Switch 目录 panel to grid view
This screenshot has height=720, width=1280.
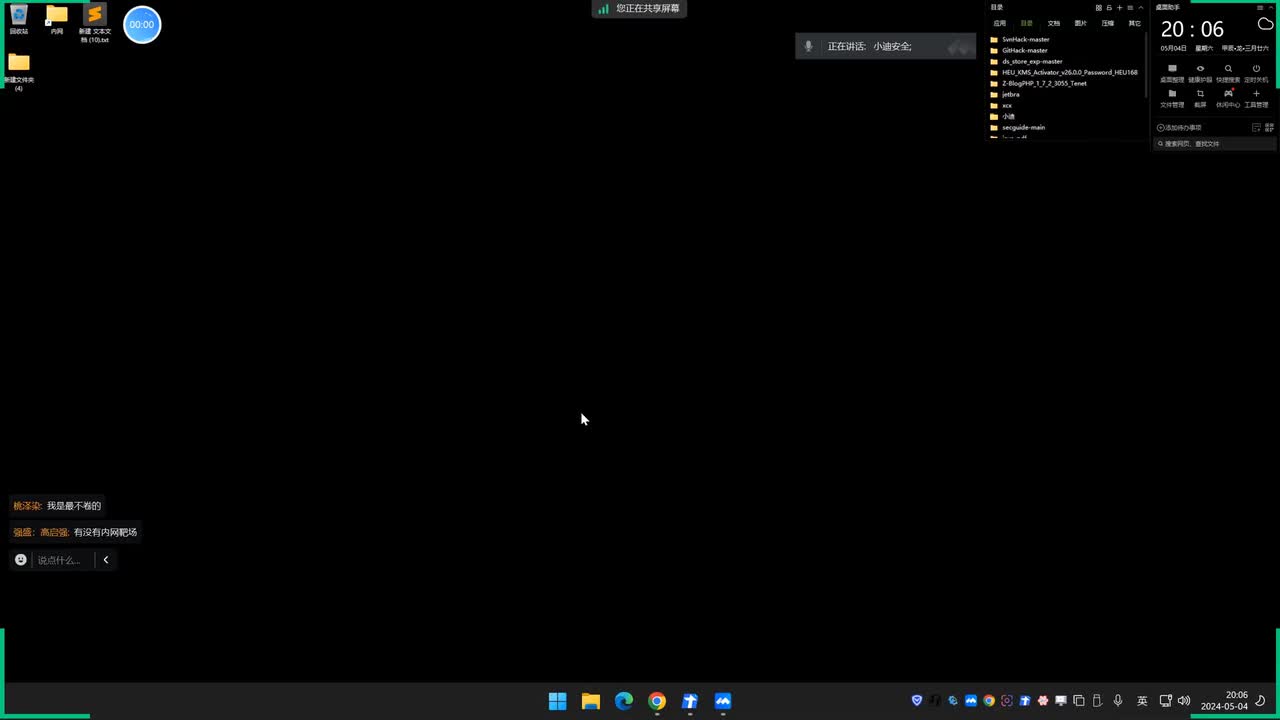pyautogui.click(x=1098, y=8)
